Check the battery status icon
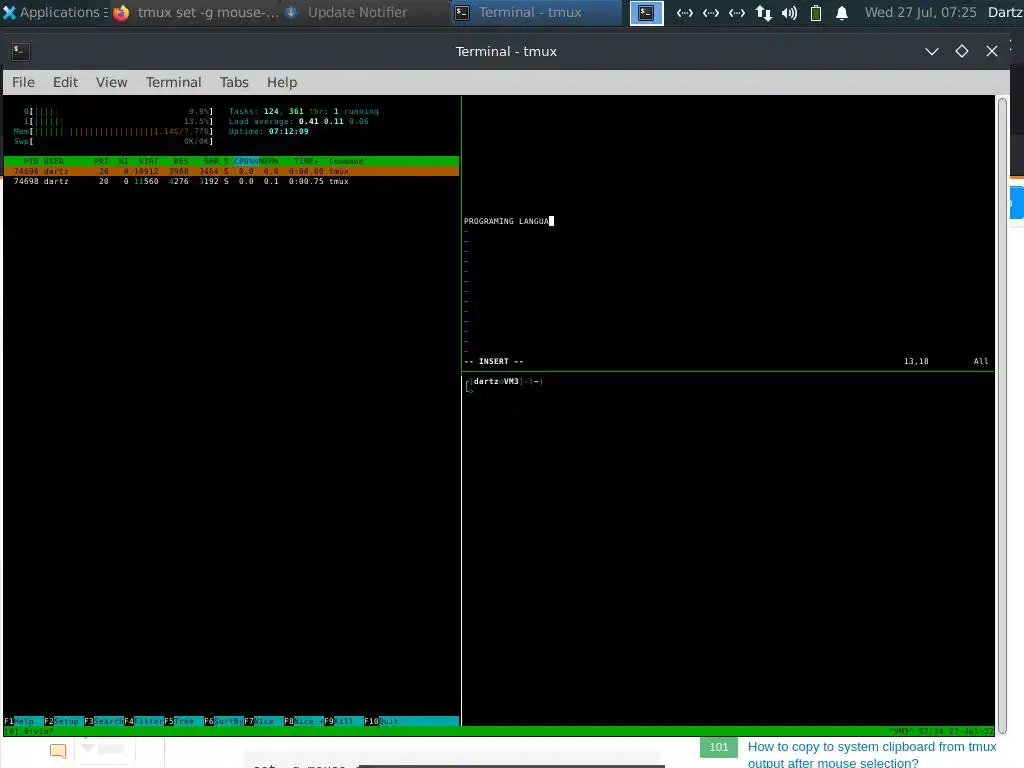Screen dimensions: 1024x768 point(816,12)
